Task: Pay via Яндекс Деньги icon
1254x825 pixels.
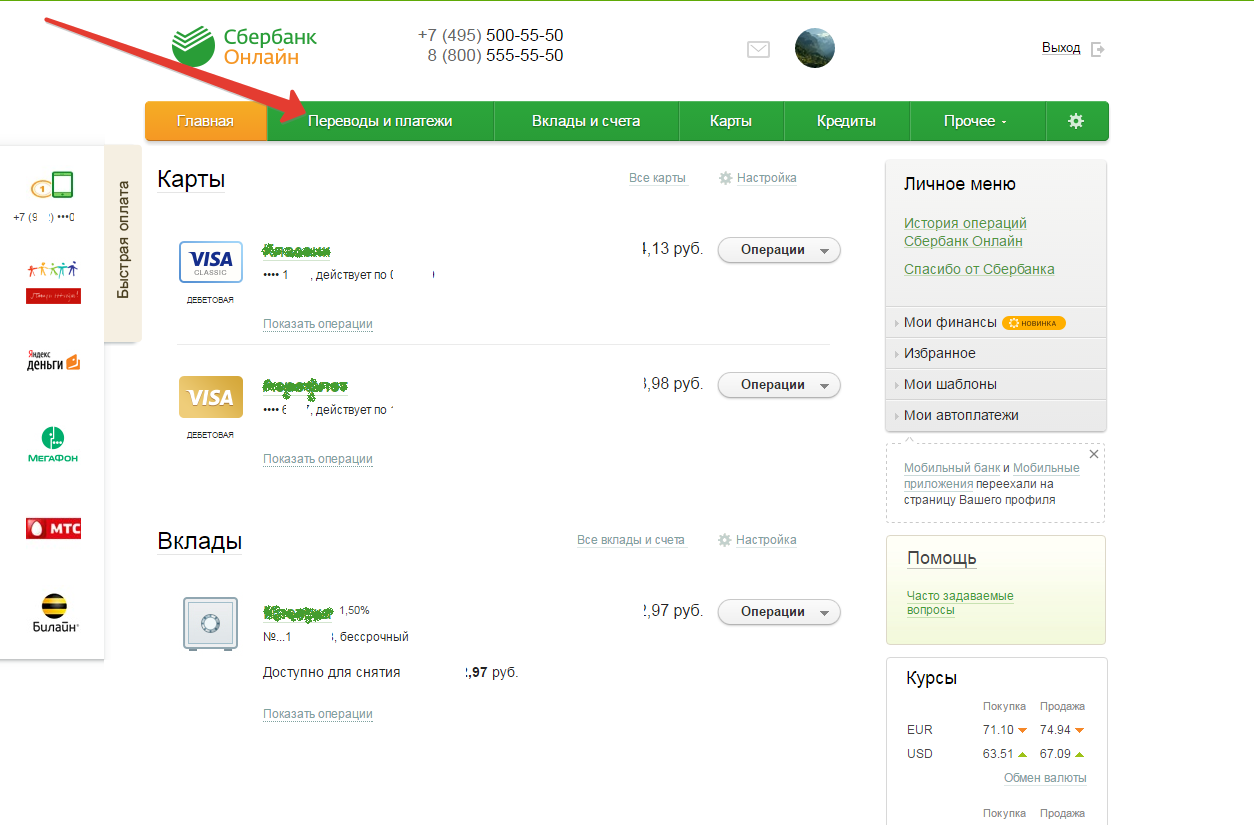Action: click(x=53, y=361)
